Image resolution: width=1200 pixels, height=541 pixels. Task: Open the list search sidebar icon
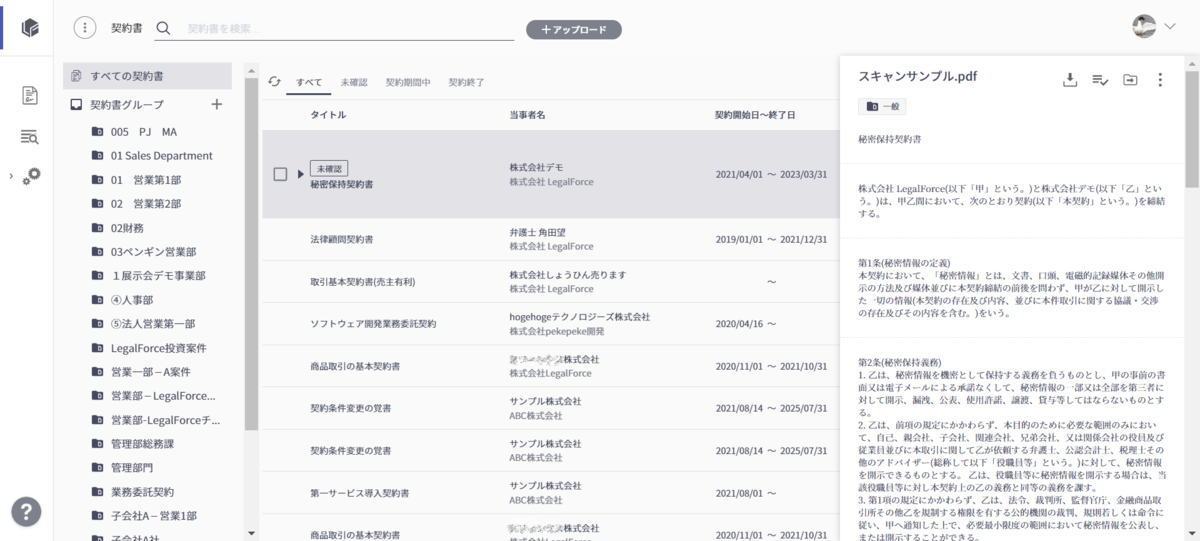pos(30,137)
